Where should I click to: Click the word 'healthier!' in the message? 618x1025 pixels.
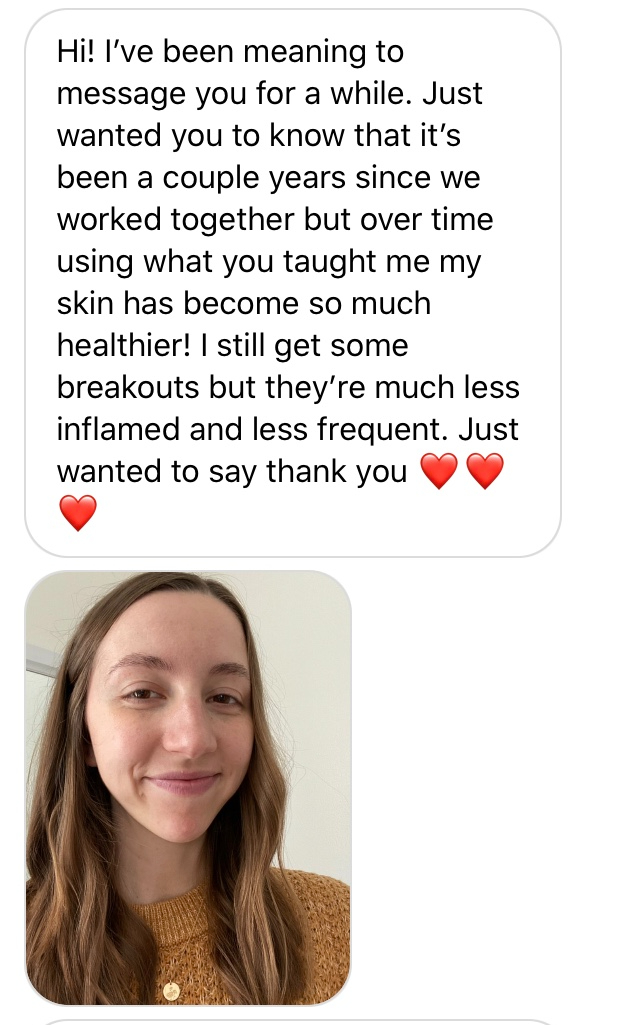coord(124,345)
